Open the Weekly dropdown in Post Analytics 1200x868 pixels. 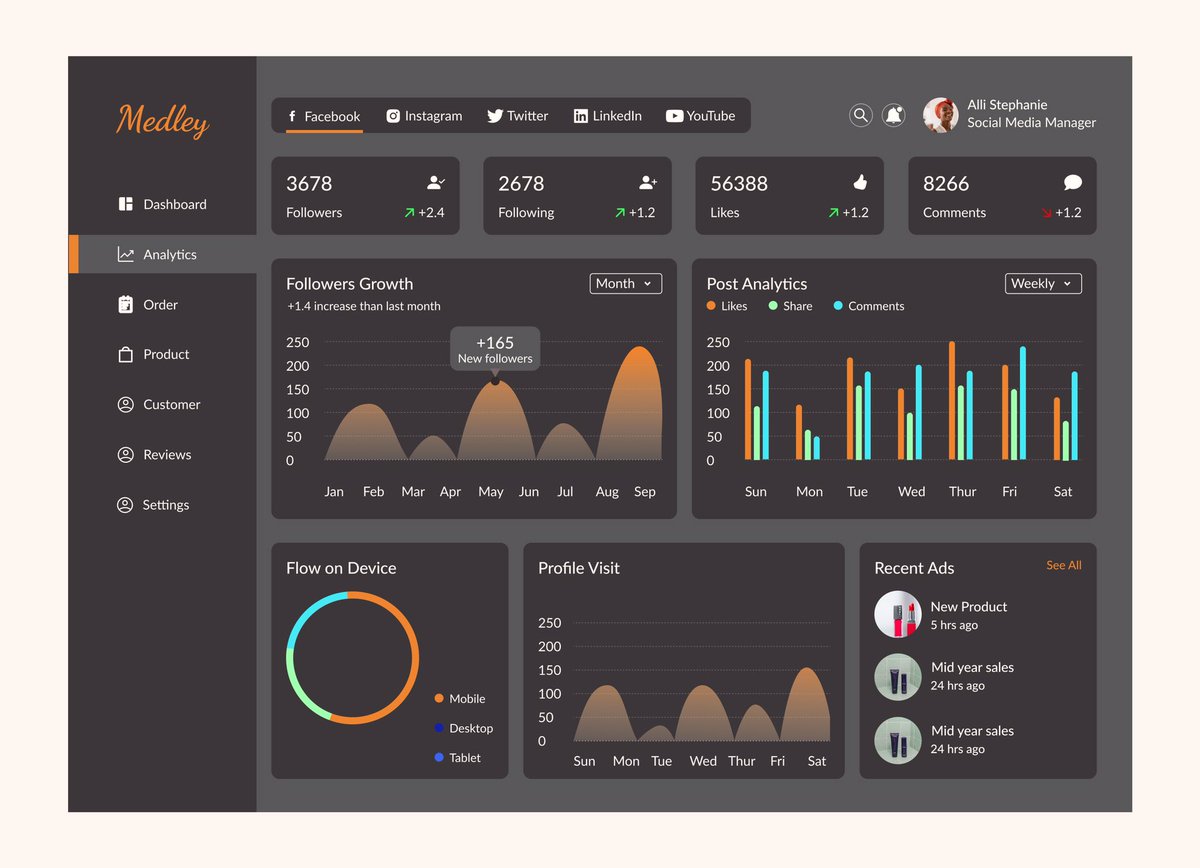[x=1043, y=284]
